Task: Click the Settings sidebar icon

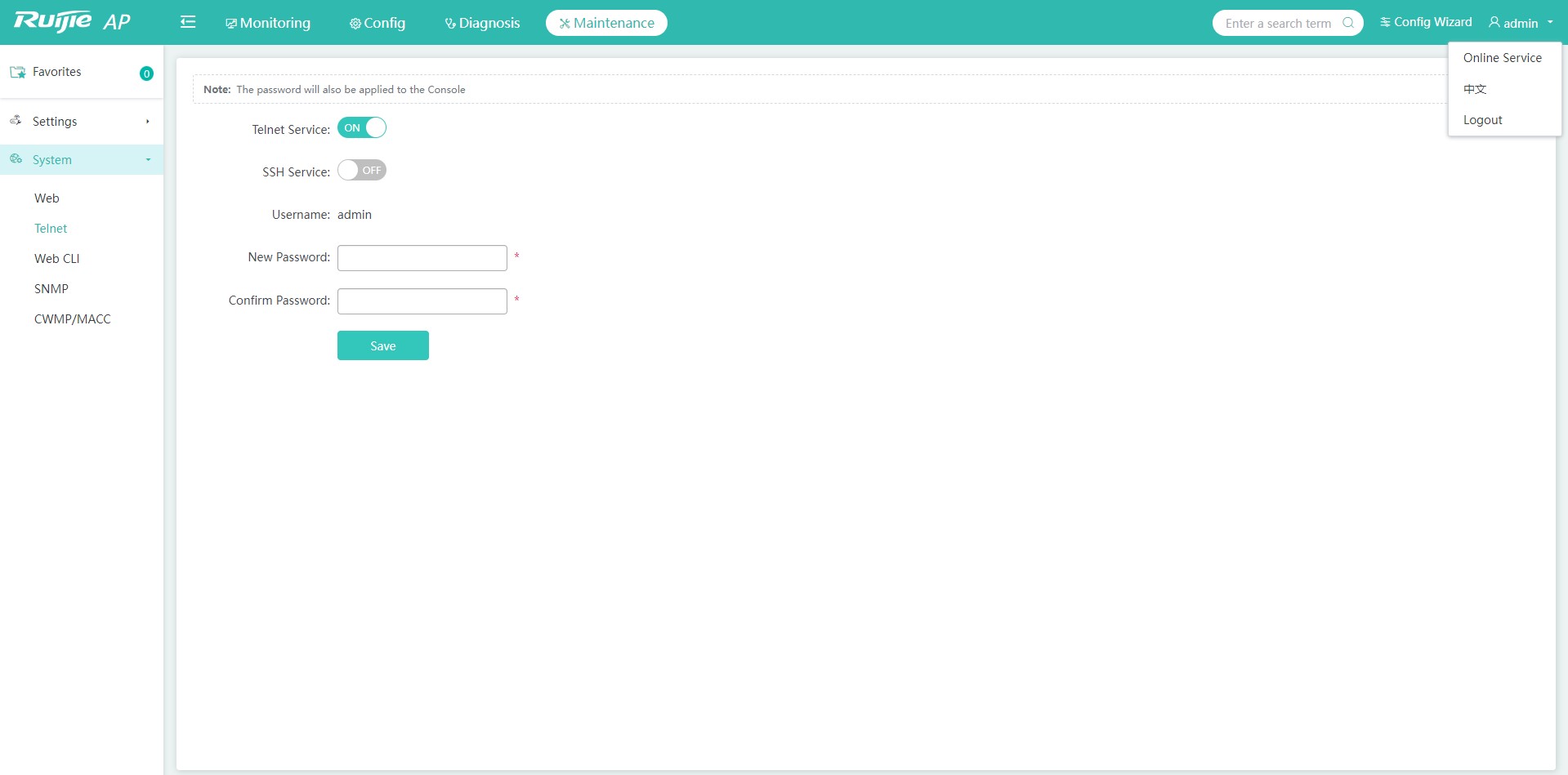Action: 16,121
